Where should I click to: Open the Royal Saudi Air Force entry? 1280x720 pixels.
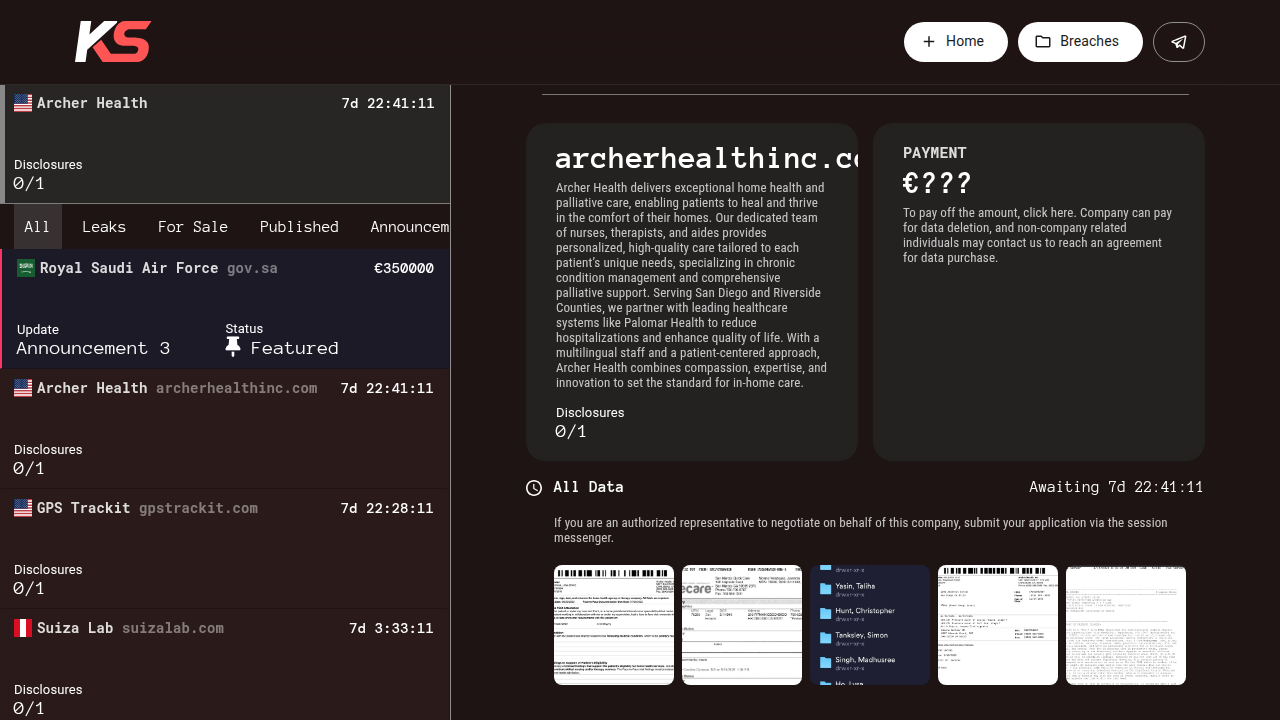click(x=225, y=309)
